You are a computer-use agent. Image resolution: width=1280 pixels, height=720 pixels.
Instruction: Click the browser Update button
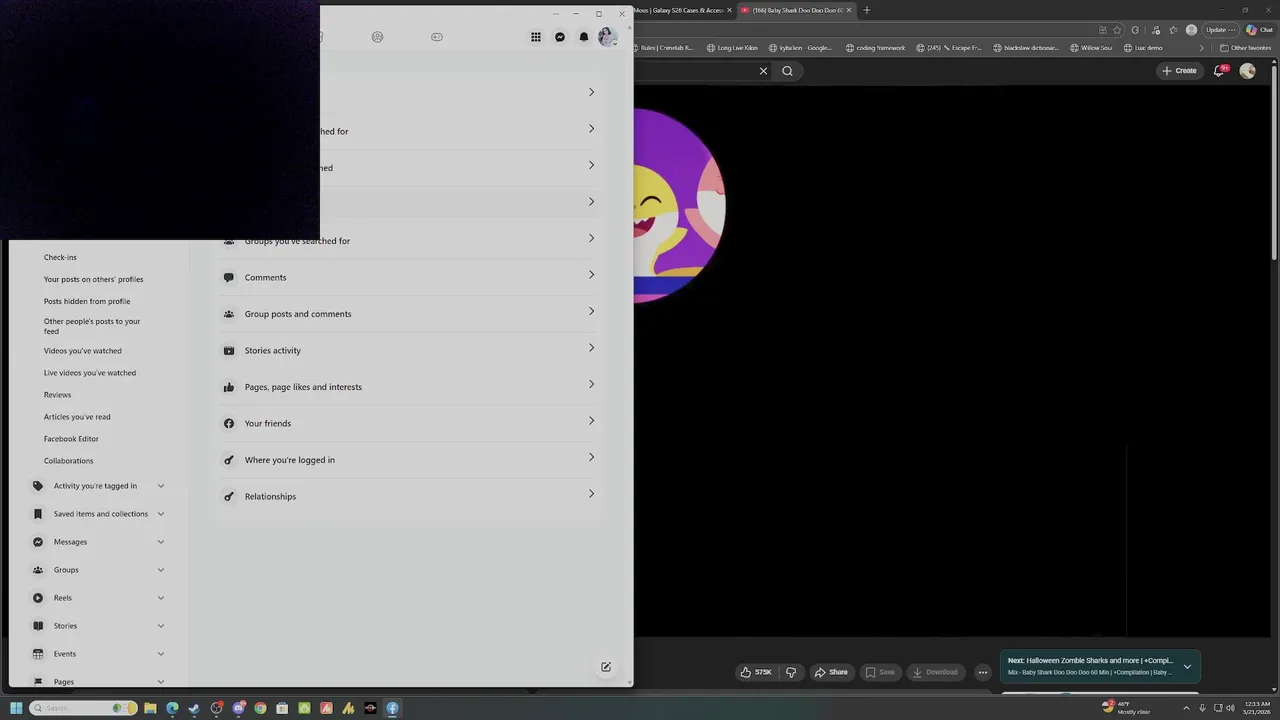coord(1220,30)
